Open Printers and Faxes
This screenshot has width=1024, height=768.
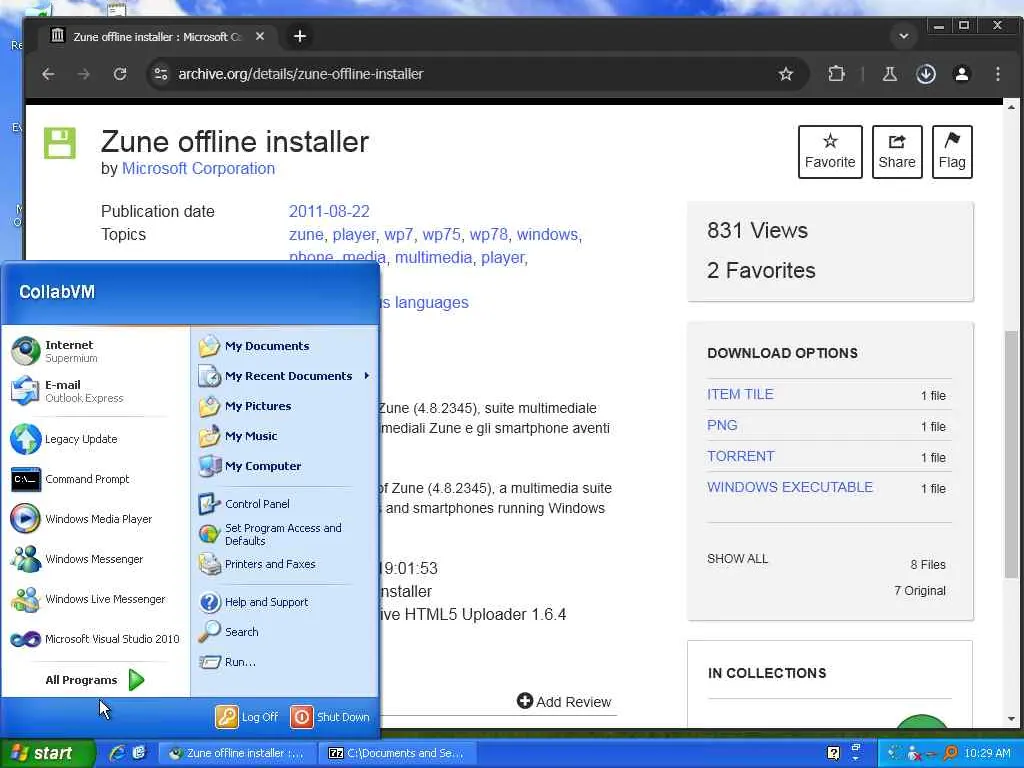click(285, 564)
